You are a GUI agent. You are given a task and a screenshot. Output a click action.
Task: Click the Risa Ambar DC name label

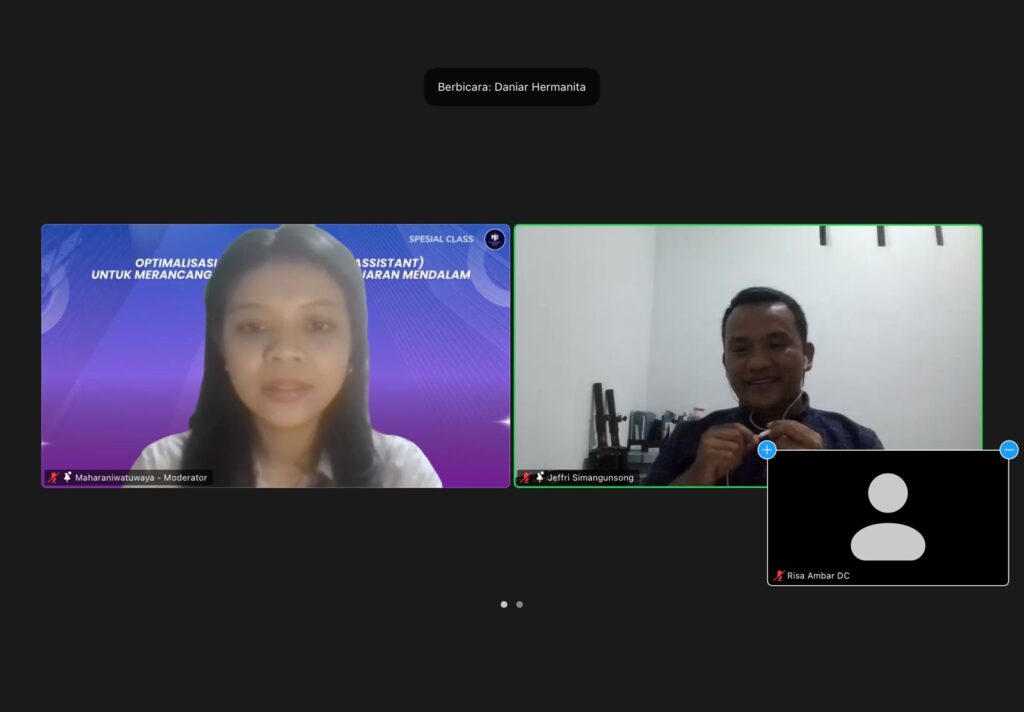click(x=818, y=576)
